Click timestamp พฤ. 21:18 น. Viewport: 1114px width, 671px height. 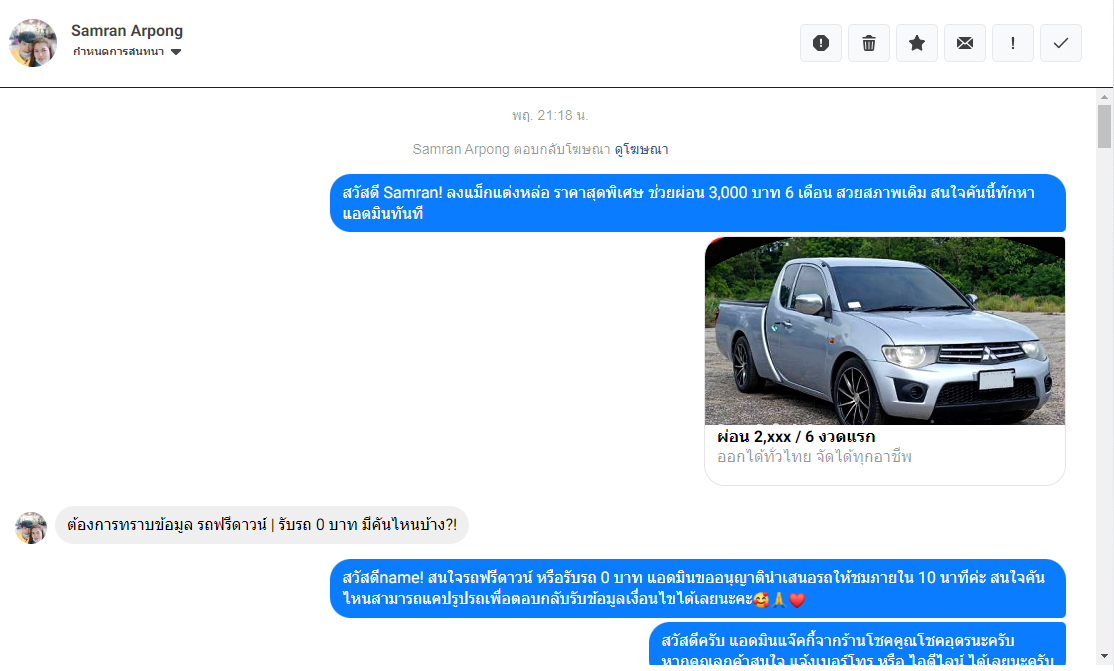(x=550, y=115)
